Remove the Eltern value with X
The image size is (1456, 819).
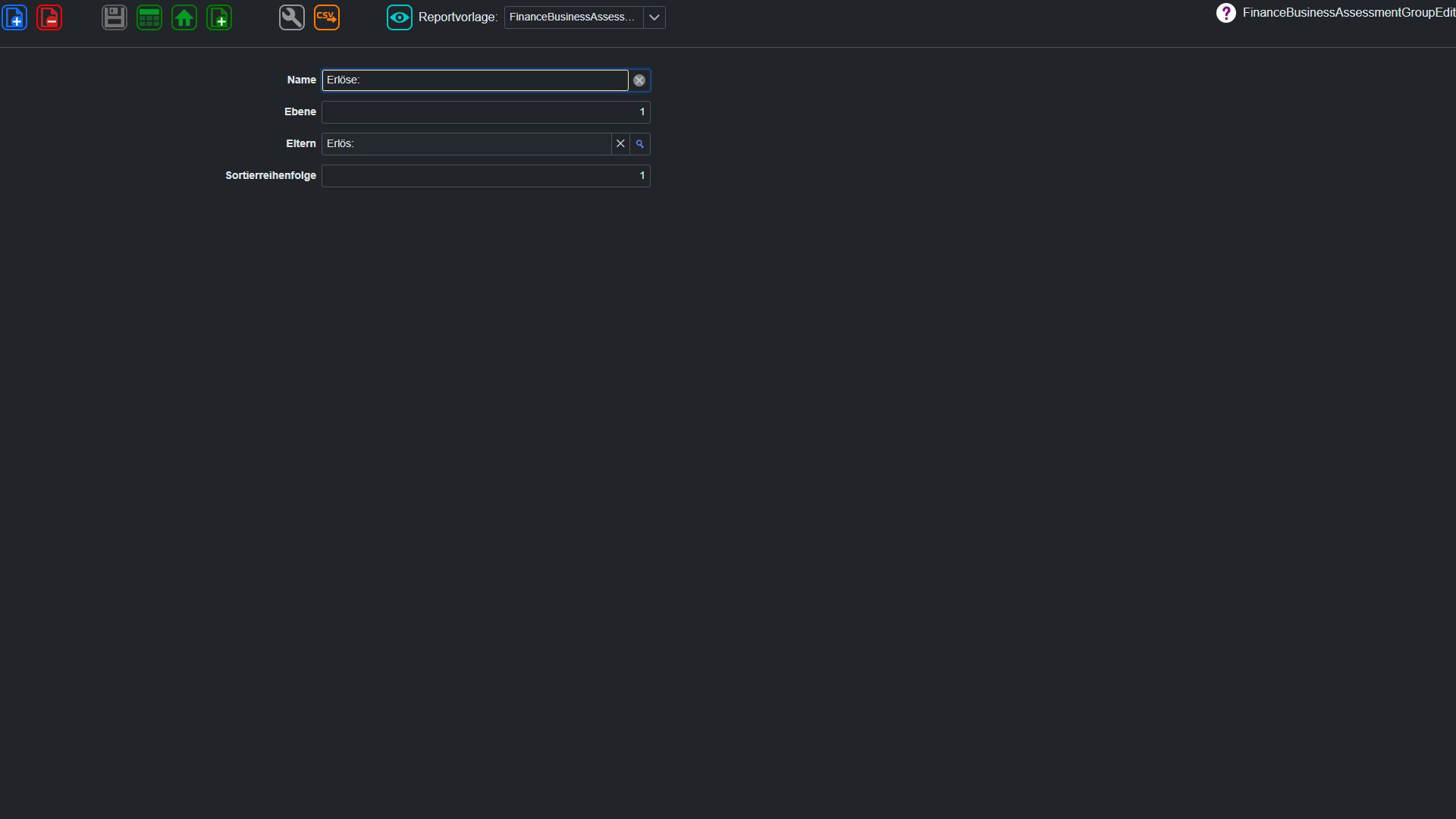coord(620,144)
